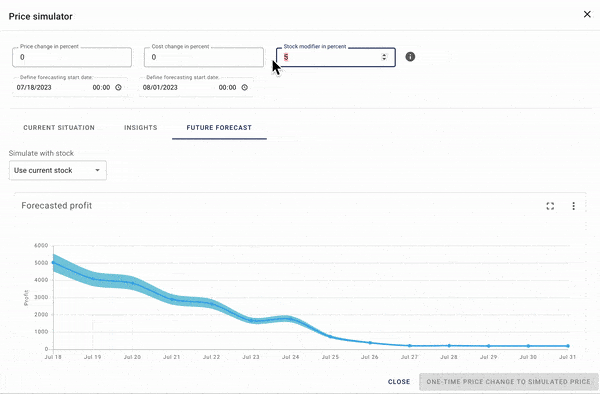Click the Jul 25 data point on chart
Image resolution: width=600 pixels, height=394 pixels.
coord(330,336)
